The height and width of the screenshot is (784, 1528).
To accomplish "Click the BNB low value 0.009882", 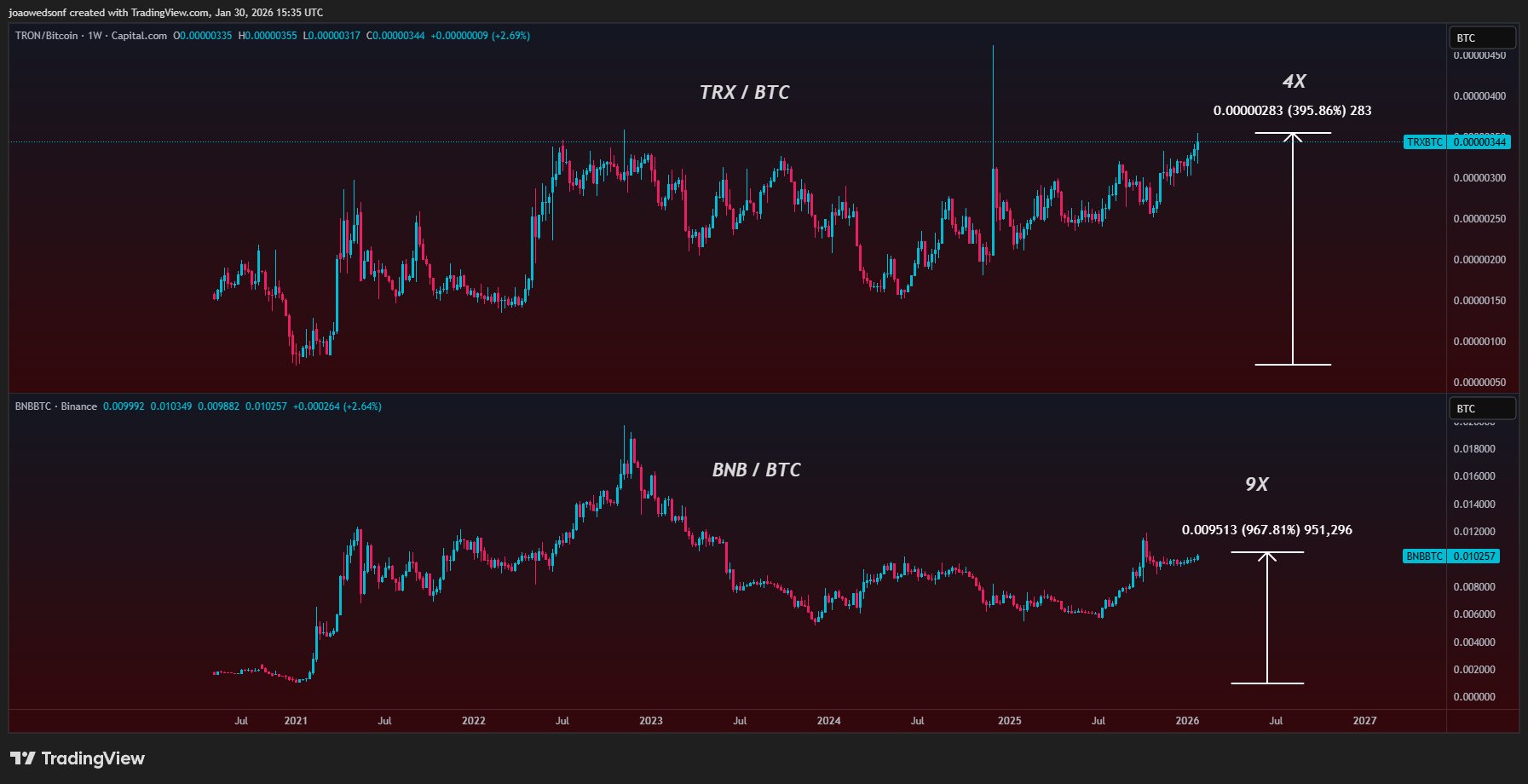I will point(219,406).
